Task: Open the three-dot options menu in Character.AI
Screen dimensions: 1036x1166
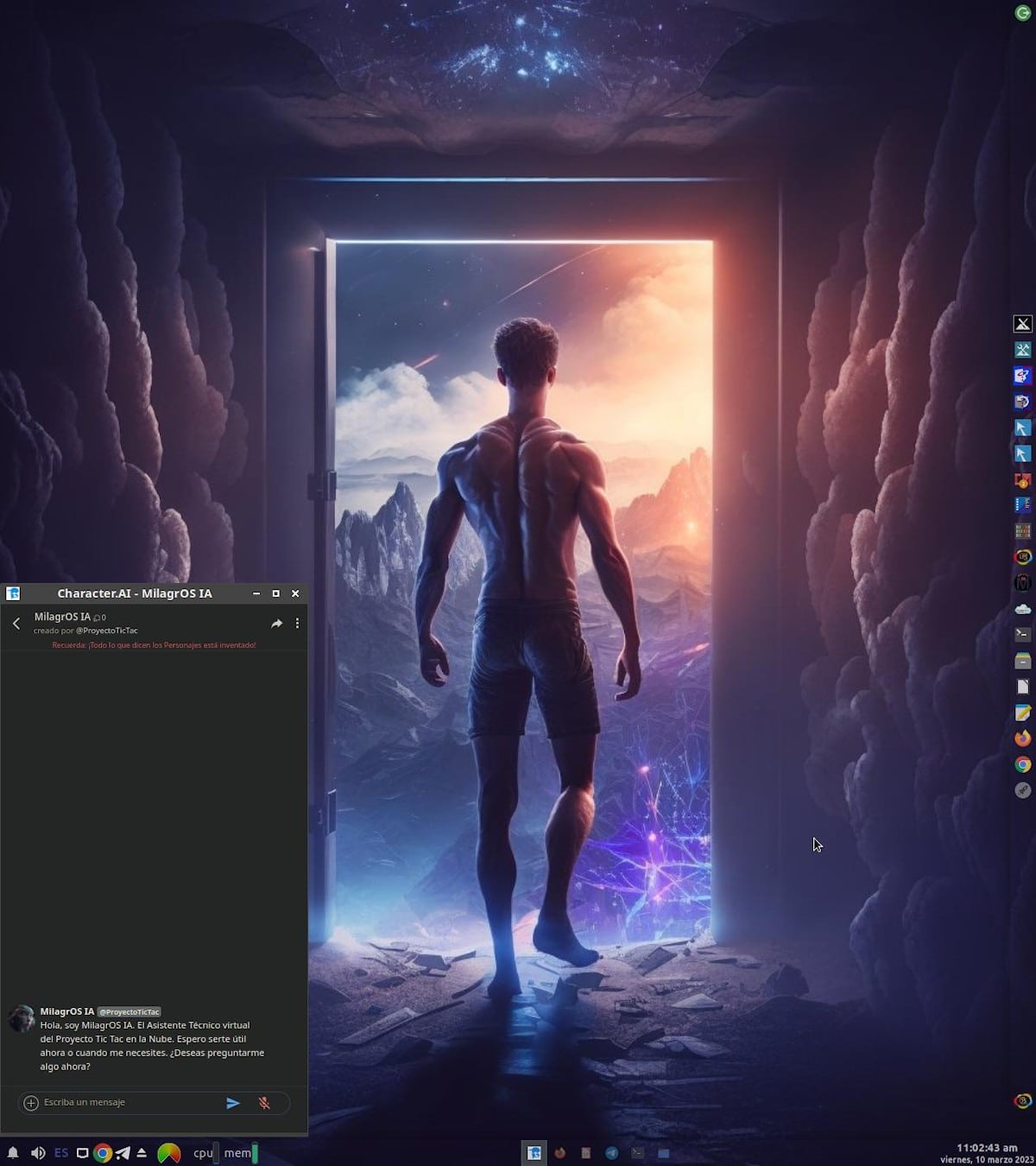Action: [297, 624]
